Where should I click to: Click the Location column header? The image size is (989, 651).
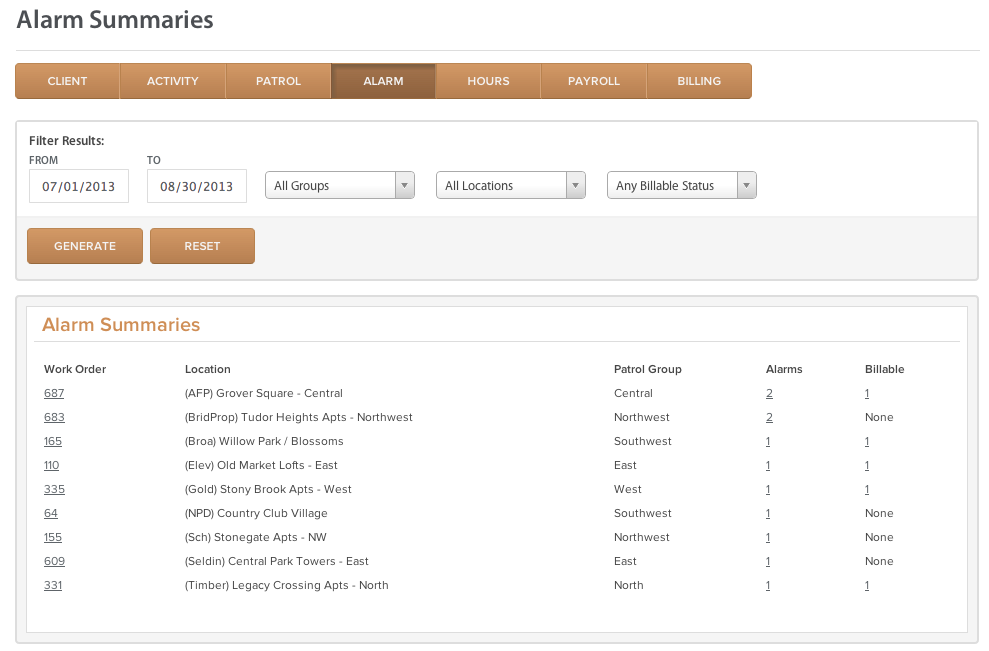(208, 369)
